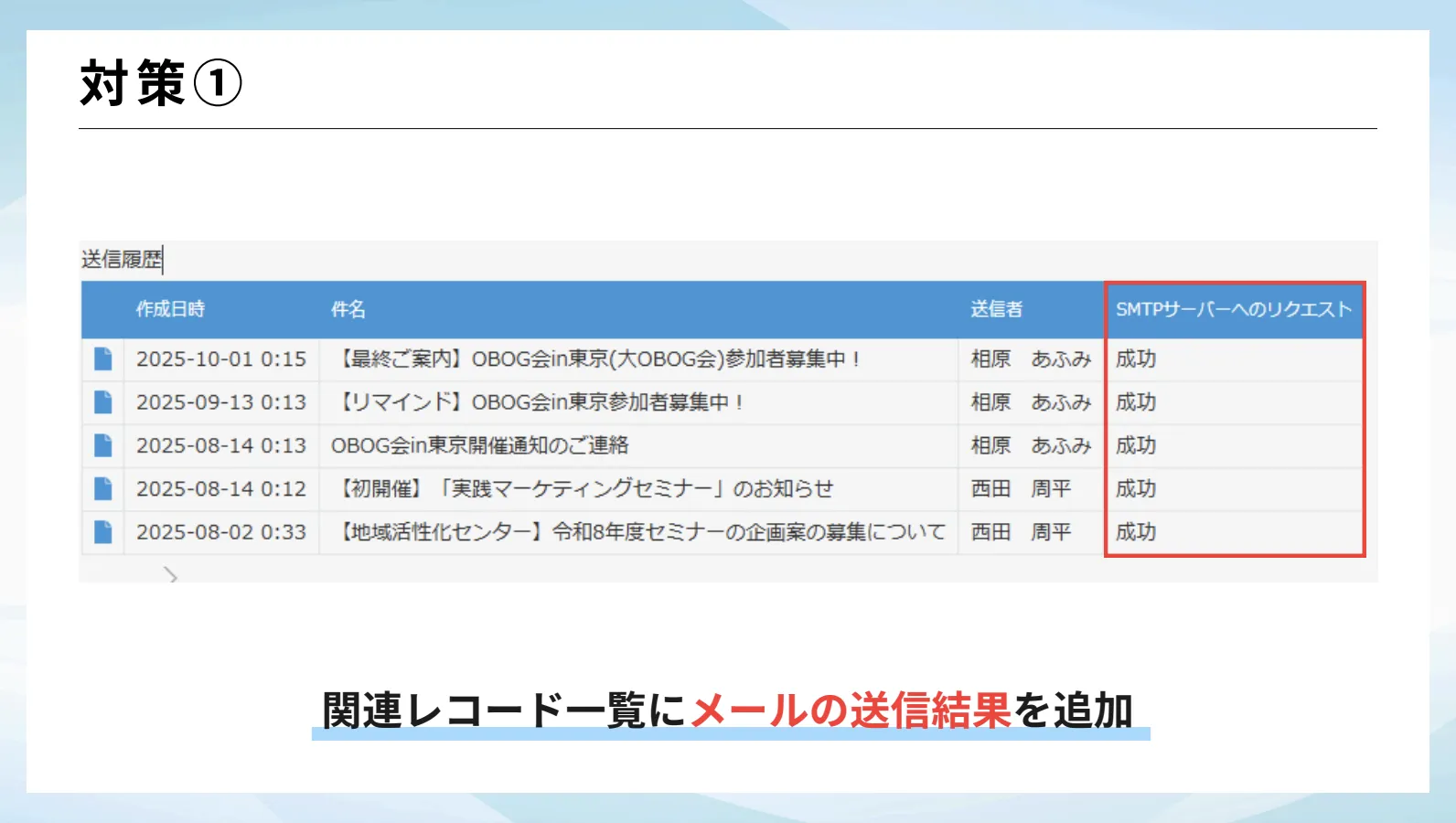Click 送信履歴 section label
1456x823 pixels.
[x=121, y=260]
